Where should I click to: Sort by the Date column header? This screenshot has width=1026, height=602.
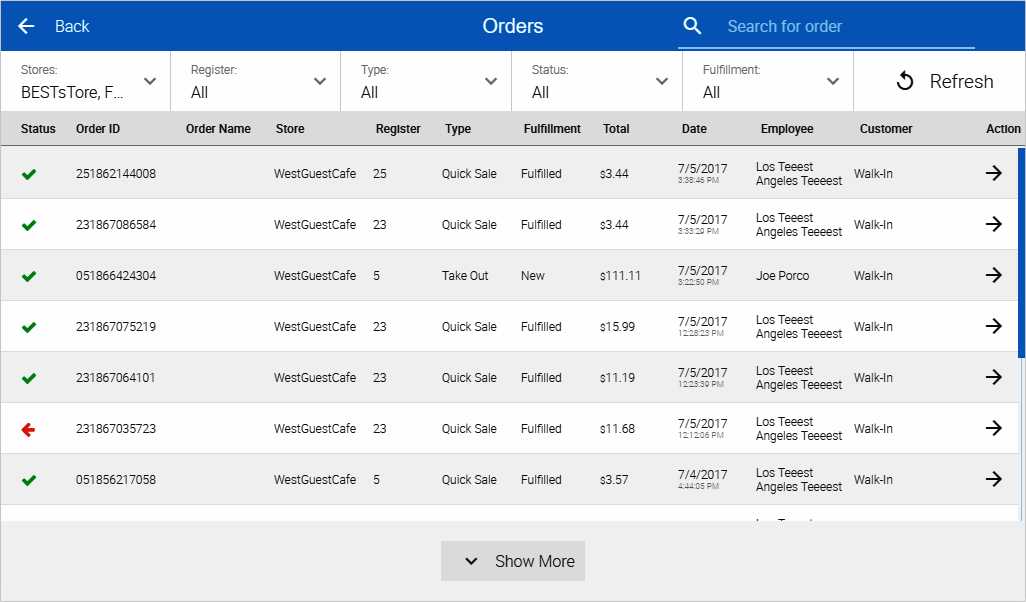click(x=694, y=129)
